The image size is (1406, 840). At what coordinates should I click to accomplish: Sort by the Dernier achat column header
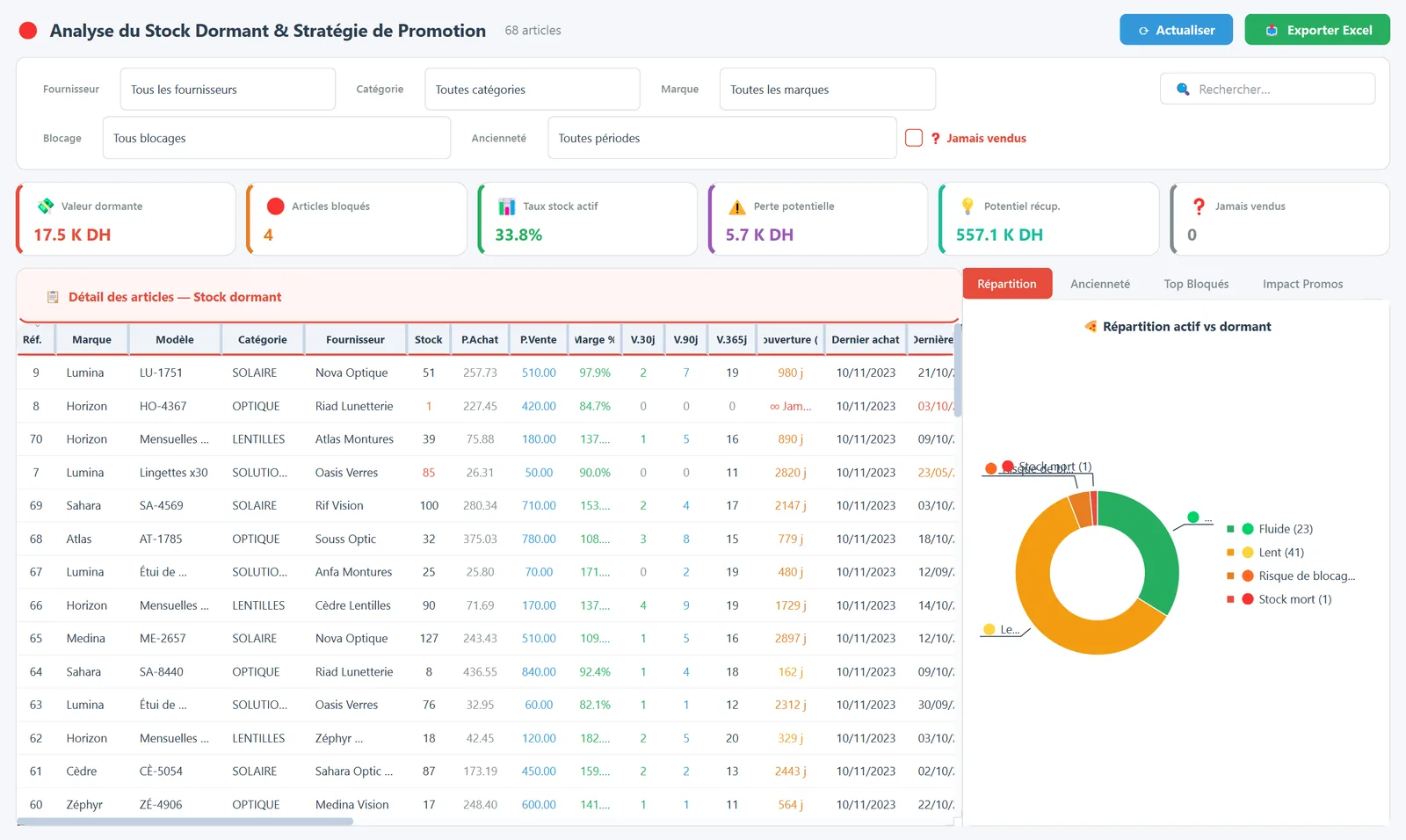pos(866,340)
